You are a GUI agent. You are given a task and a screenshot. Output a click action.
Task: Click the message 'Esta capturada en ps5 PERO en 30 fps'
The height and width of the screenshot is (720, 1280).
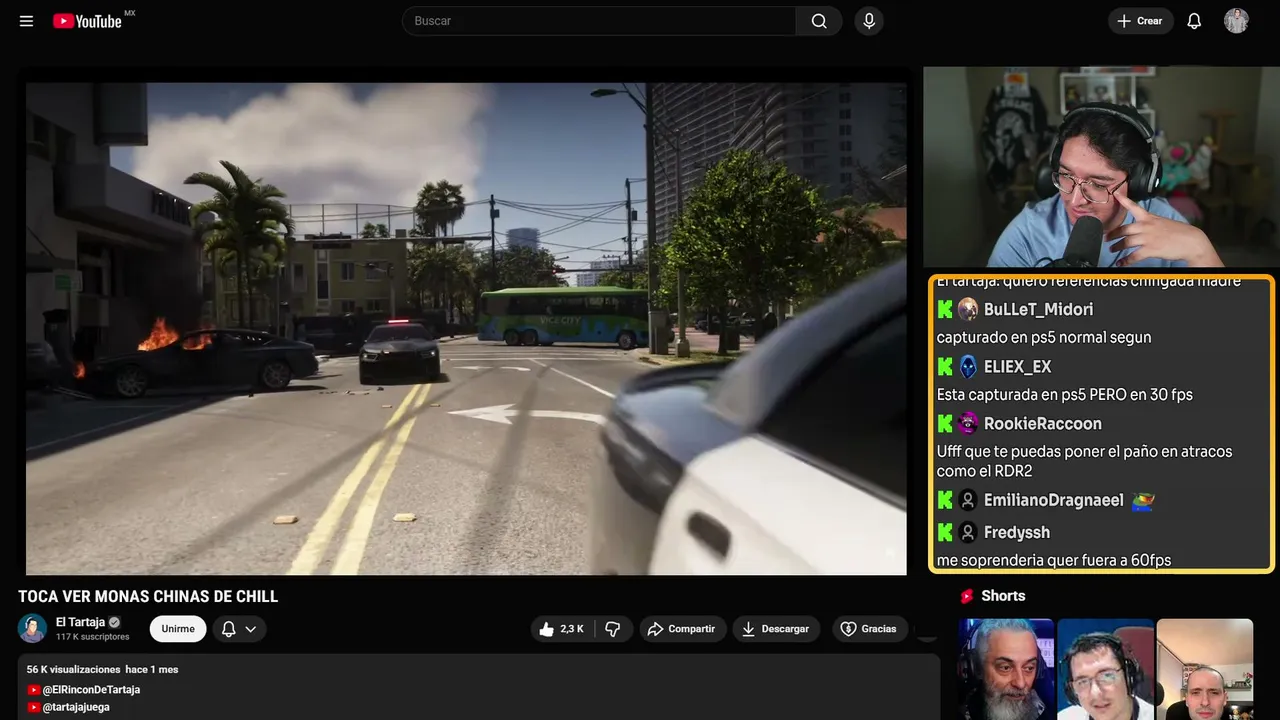coord(1065,395)
